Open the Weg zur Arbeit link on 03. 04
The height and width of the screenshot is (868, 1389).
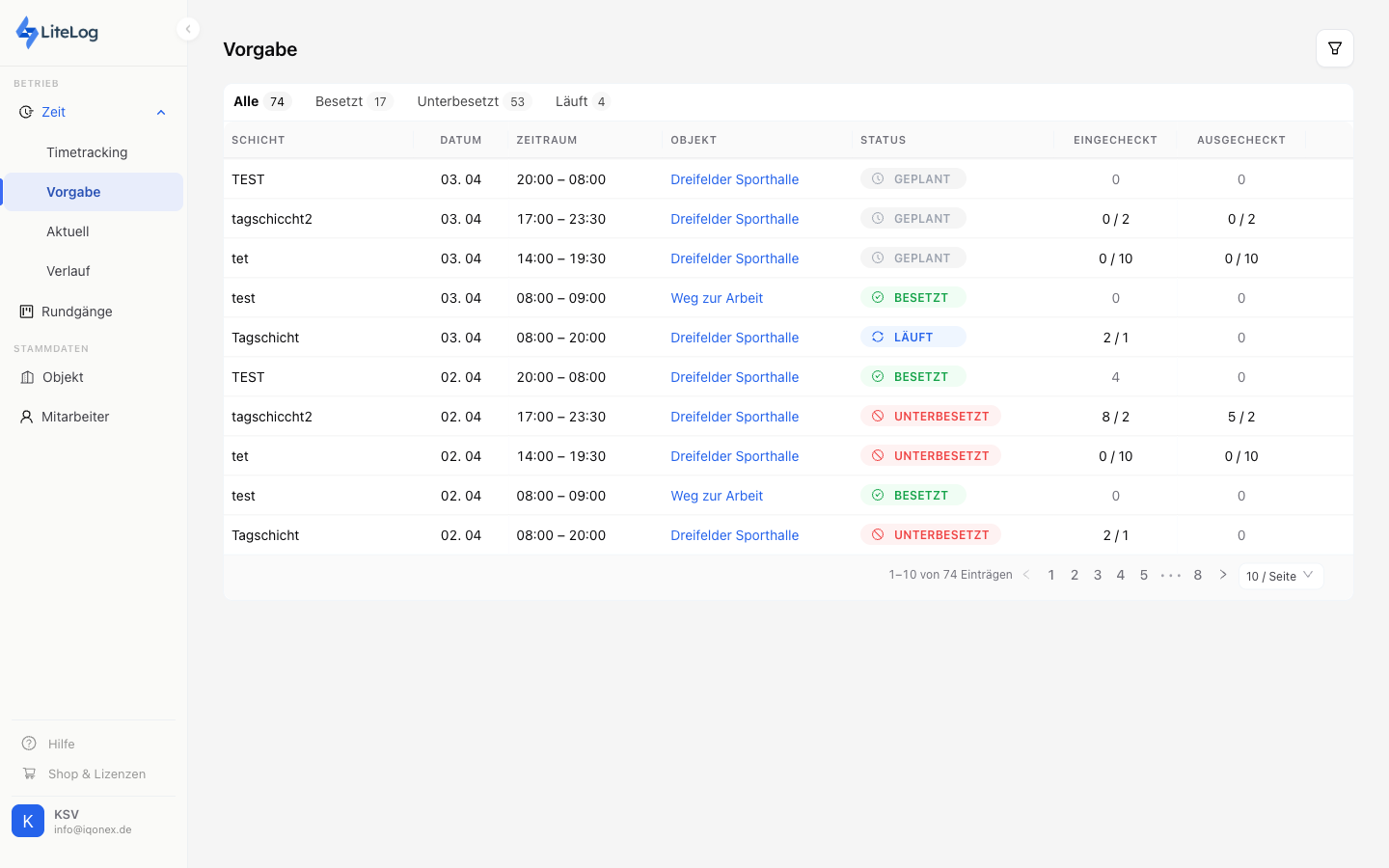(x=717, y=298)
